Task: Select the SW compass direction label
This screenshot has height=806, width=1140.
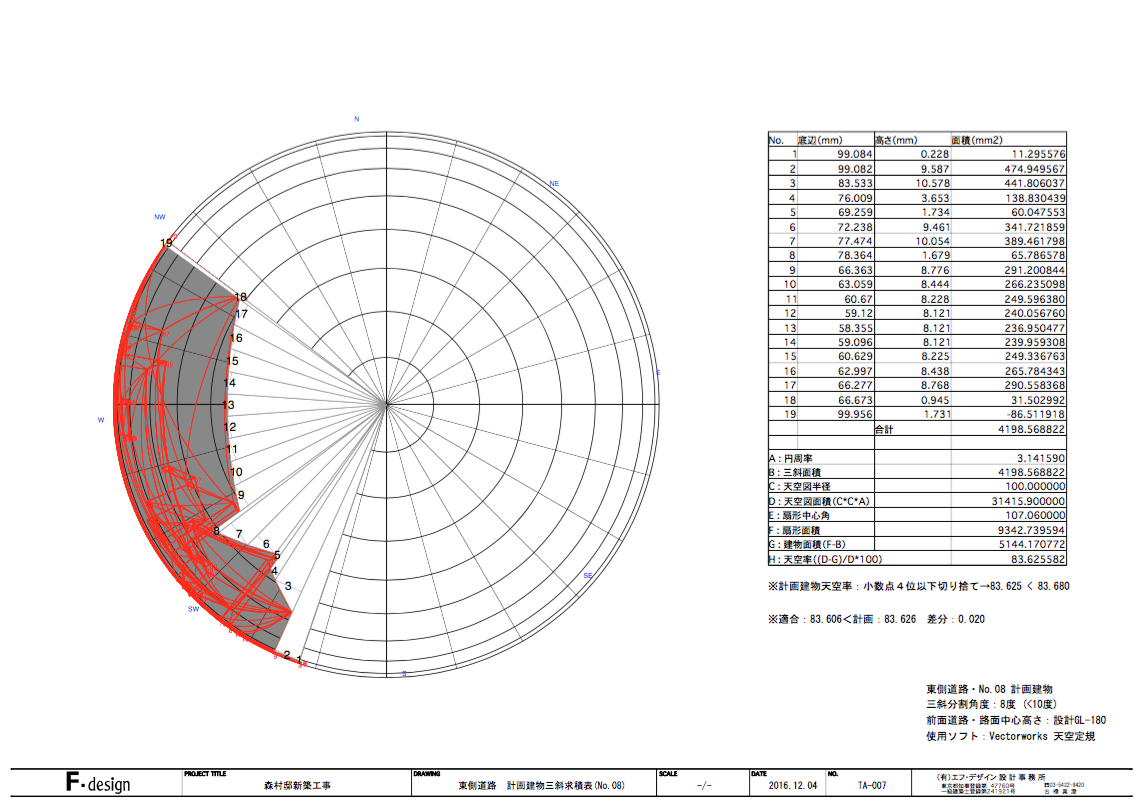Action: [192, 608]
